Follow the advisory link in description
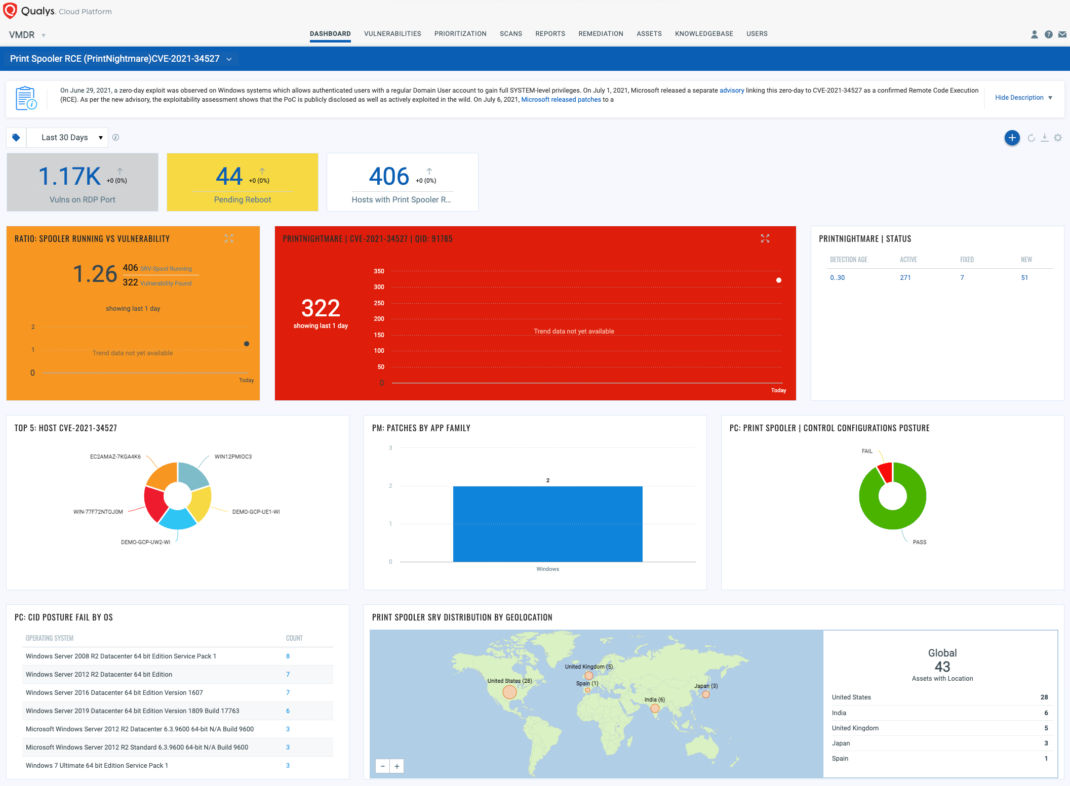1070x786 pixels. pyautogui.click(x=732, y=90)
